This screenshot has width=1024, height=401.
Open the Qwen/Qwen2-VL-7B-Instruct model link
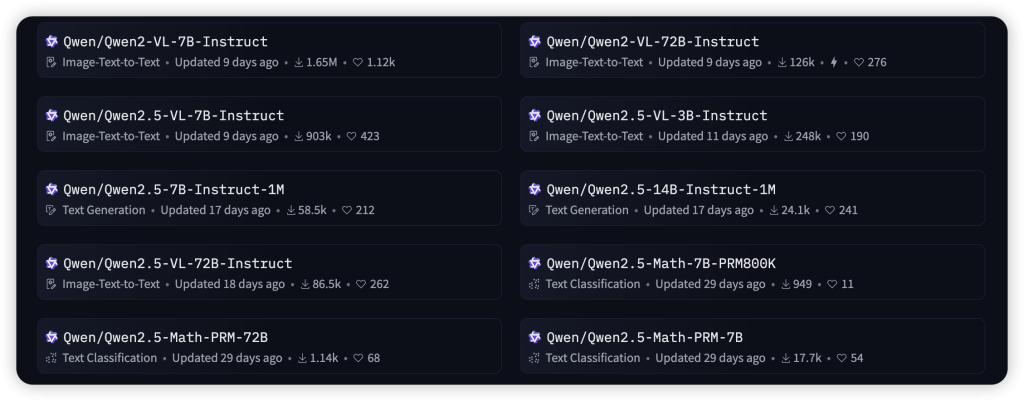(165, 42)
